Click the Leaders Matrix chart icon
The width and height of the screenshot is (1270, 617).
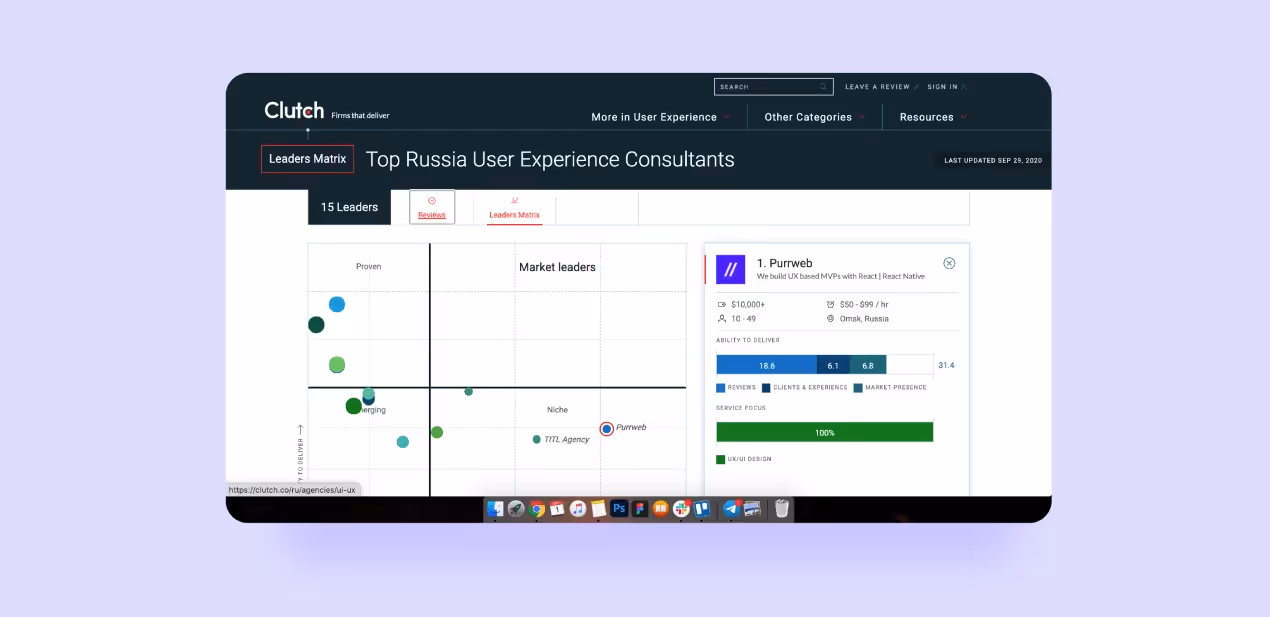pyautogui.click(x=513, y=201)
